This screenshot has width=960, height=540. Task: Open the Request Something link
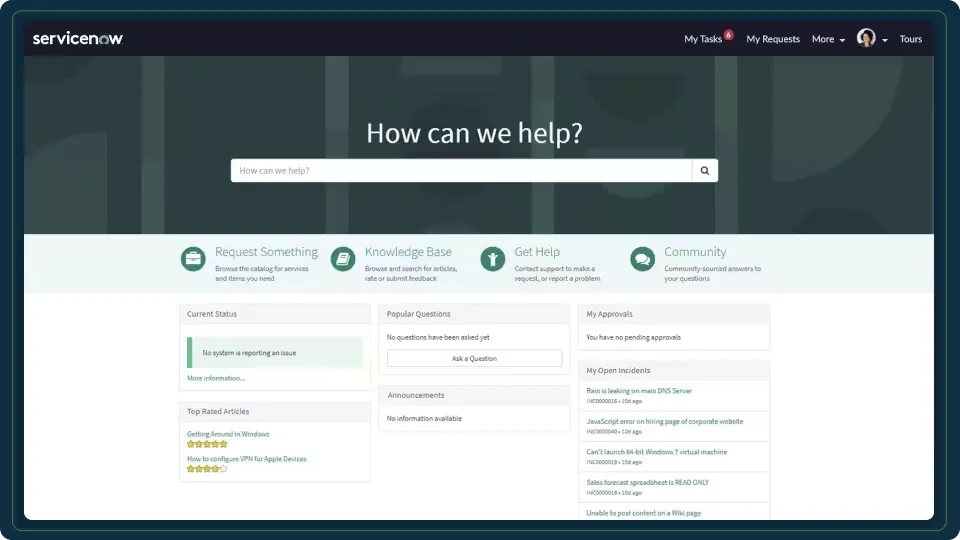[266, 252]
